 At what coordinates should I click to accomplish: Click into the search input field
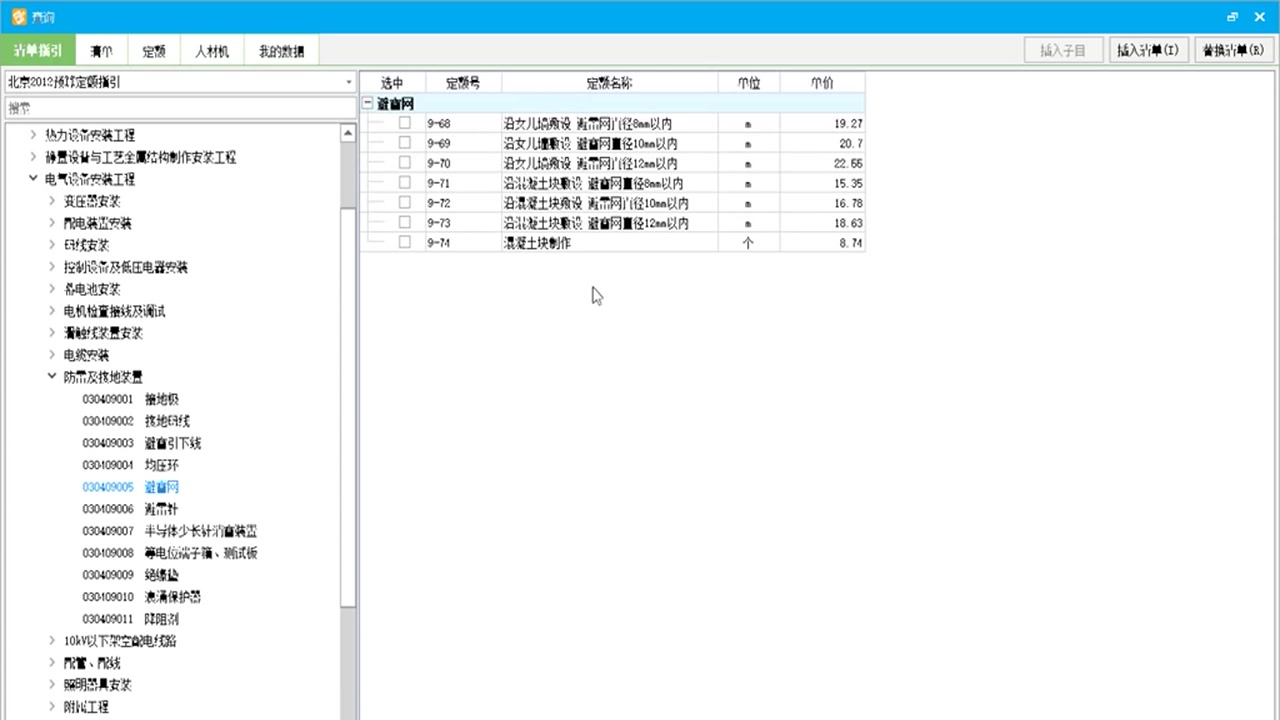(x=180, y=107)
